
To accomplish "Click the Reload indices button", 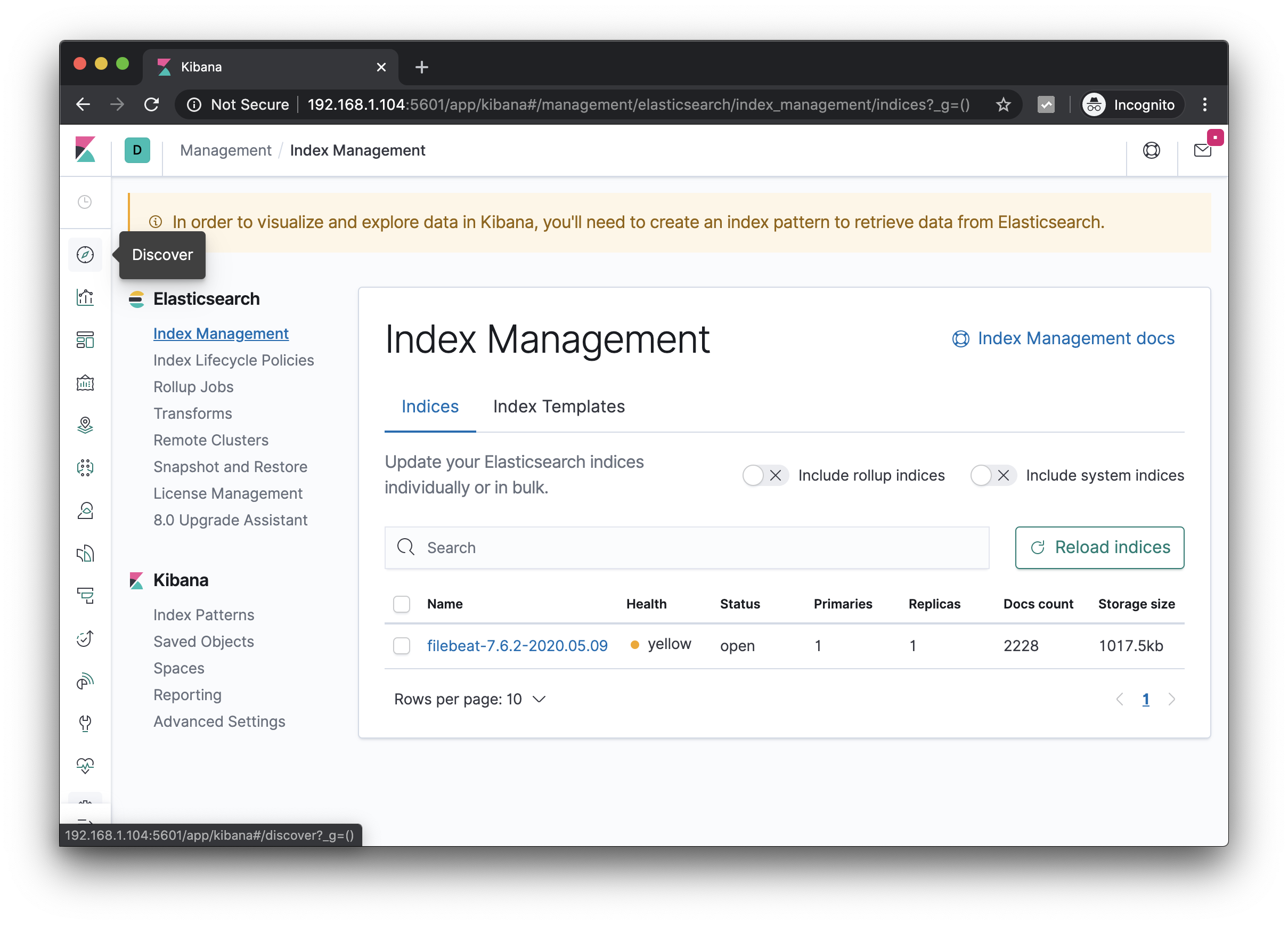I will 1099,547.
